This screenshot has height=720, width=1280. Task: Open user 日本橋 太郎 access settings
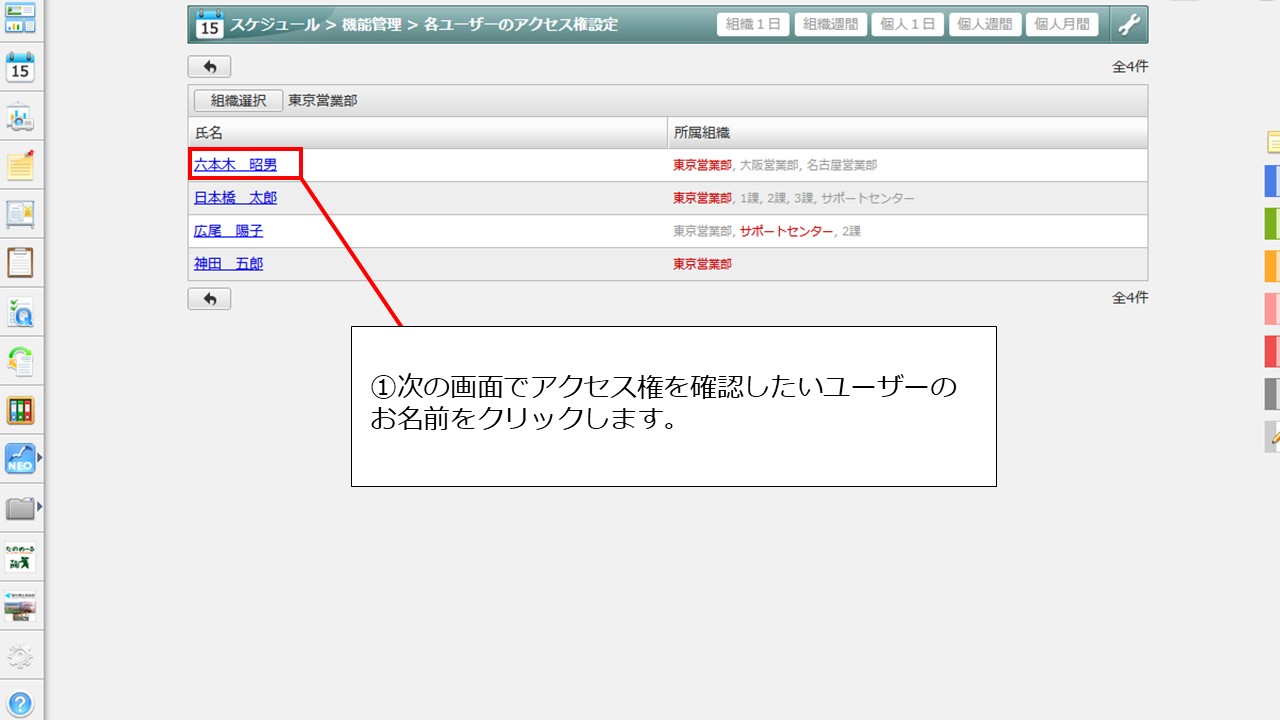235,198
